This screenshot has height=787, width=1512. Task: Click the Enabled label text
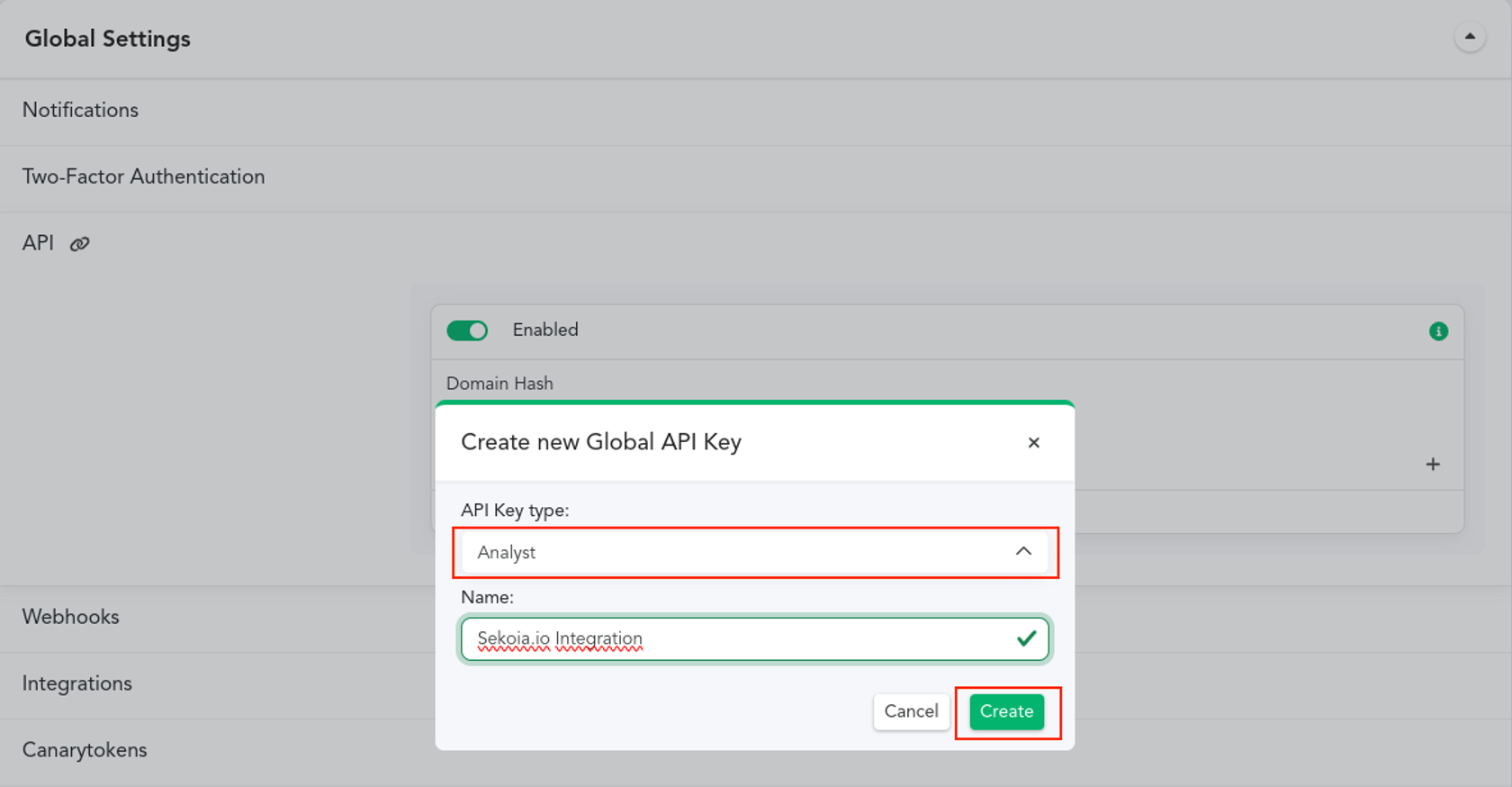tap(545, 330)
